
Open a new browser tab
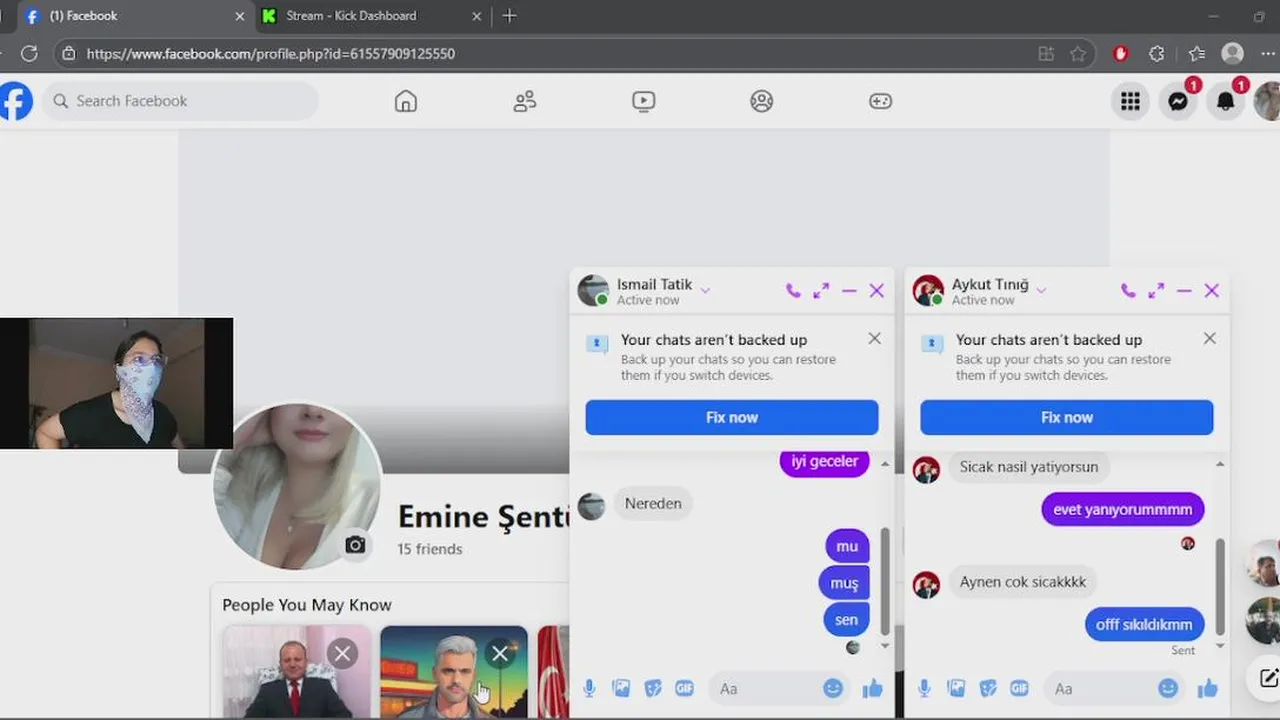(x=509, y=16)
